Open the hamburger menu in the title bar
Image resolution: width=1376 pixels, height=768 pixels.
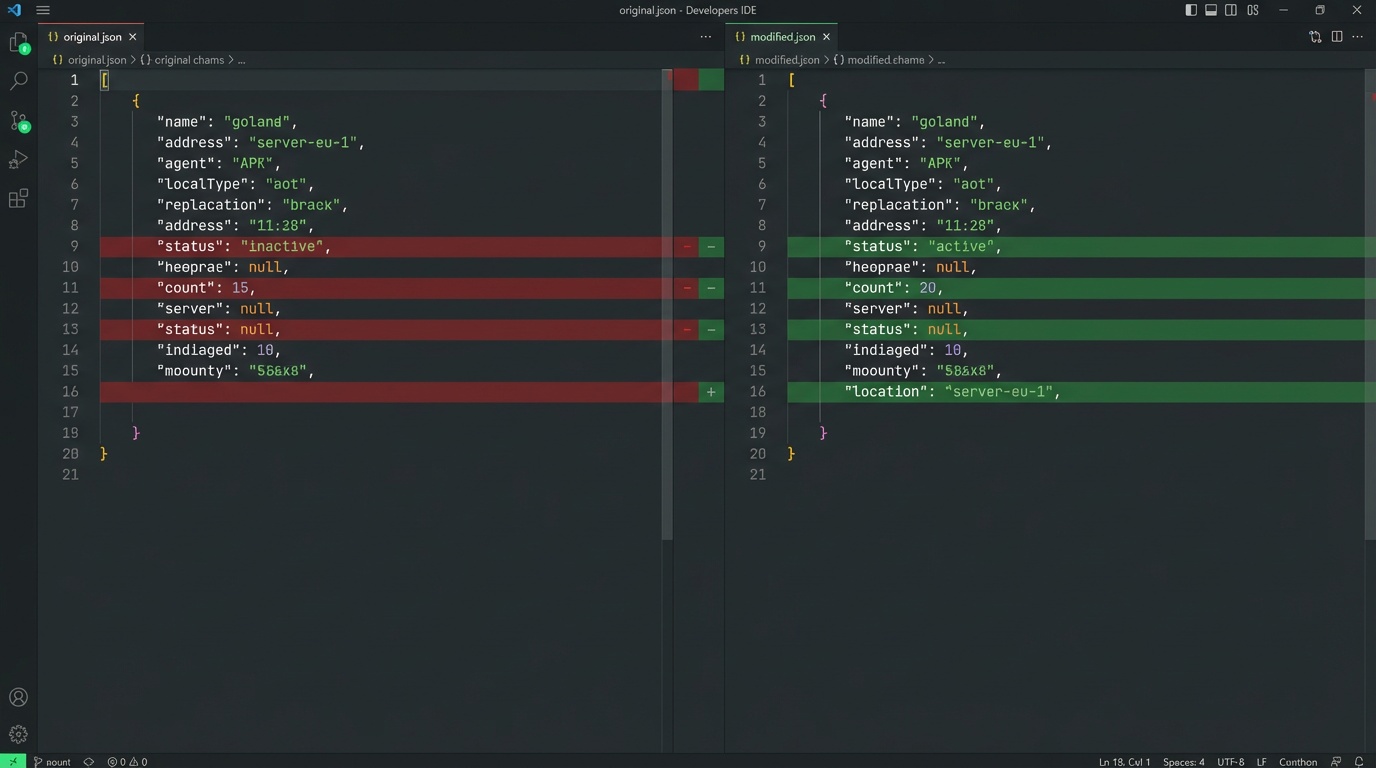click(x=43, y=10)
